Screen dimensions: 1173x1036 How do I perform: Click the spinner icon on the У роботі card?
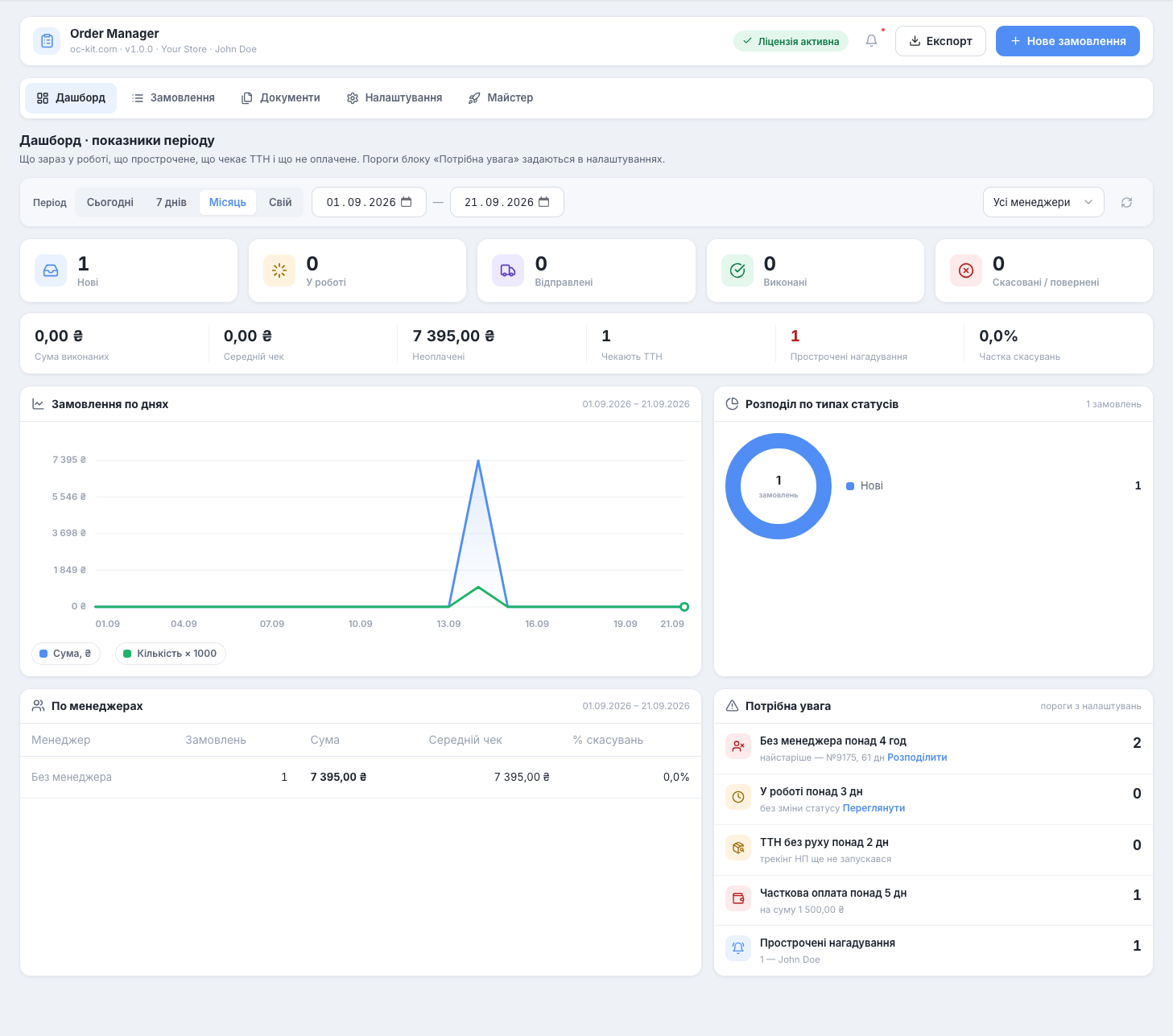[279, 270]
